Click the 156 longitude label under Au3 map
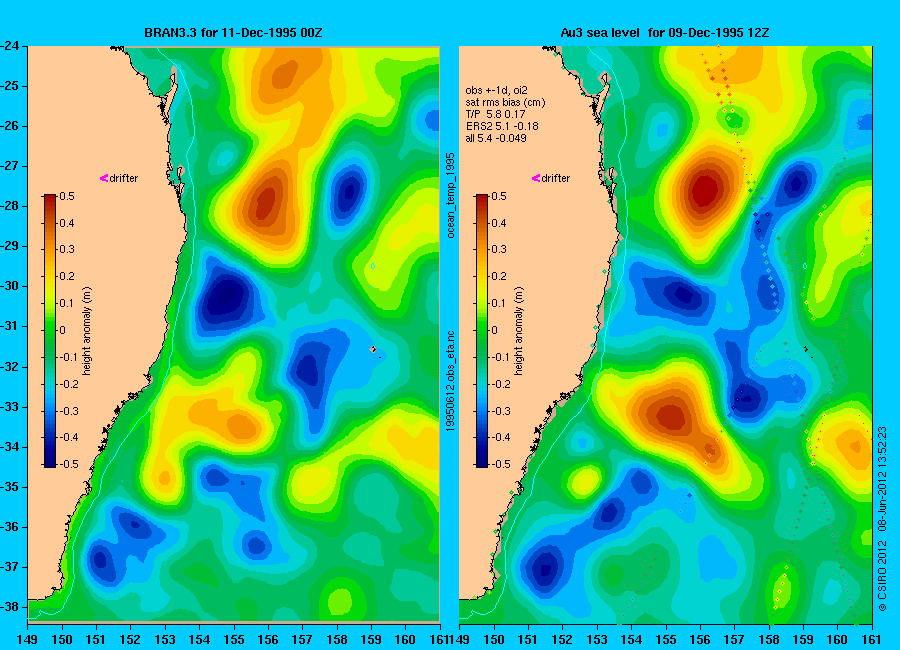The width and height of the screenshot is (900, 650). tap(700, 640)
